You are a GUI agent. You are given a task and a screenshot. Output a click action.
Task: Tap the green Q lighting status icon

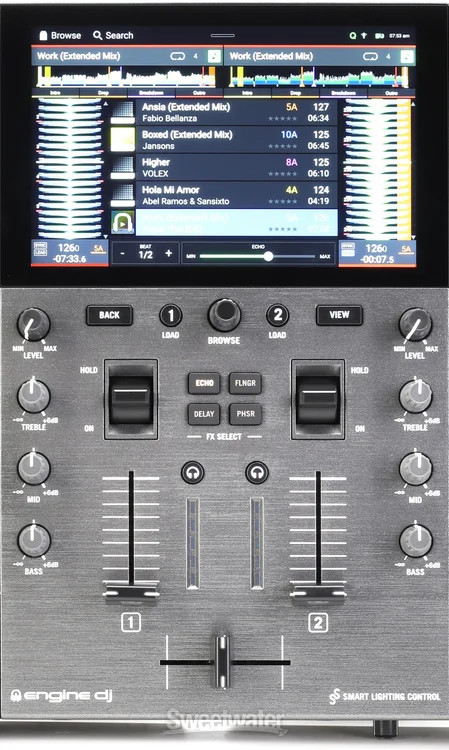click(x=353, y=35)
